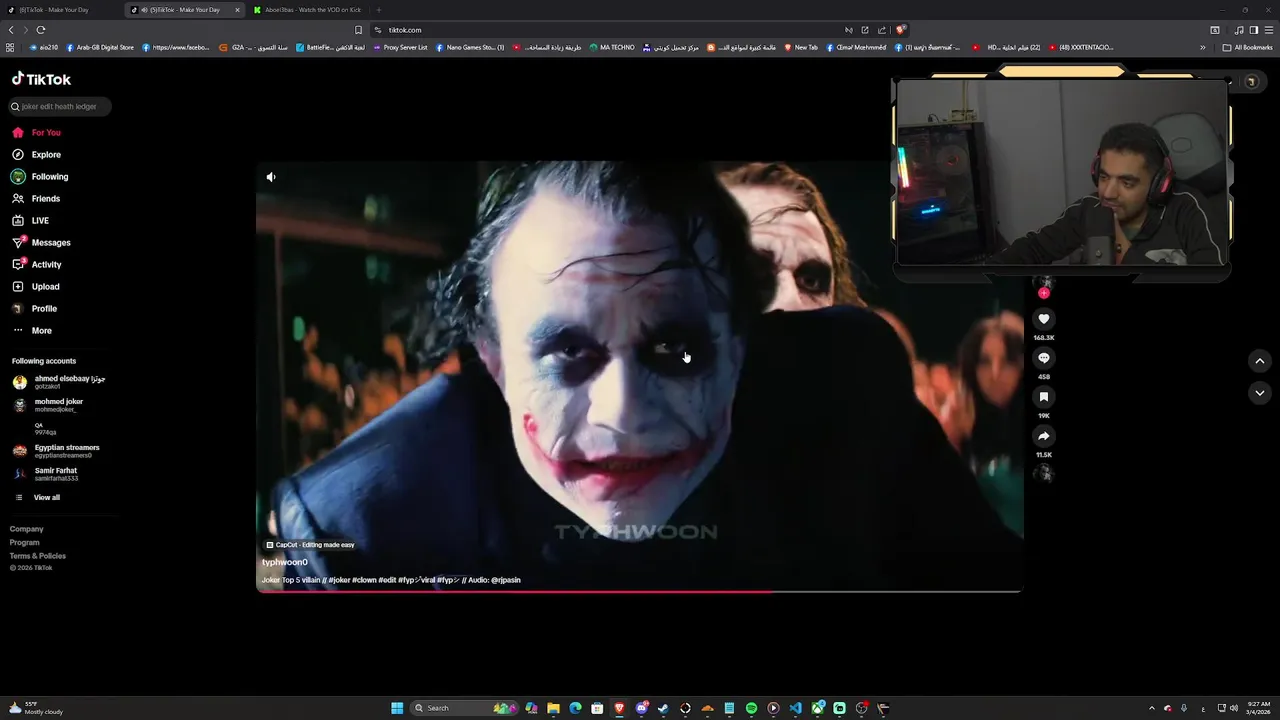Click the TikTok logo
The width and height of the screenshot is (1280, 720).
[41, 79]
